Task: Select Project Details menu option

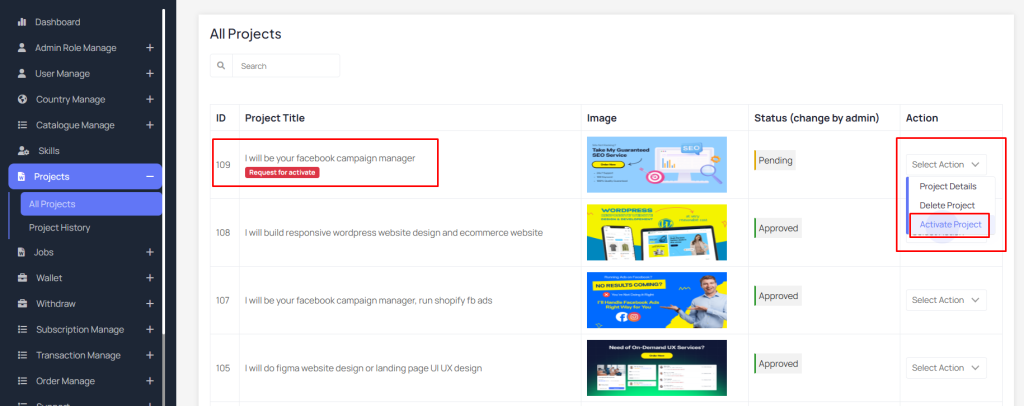Action: (948, 187)
